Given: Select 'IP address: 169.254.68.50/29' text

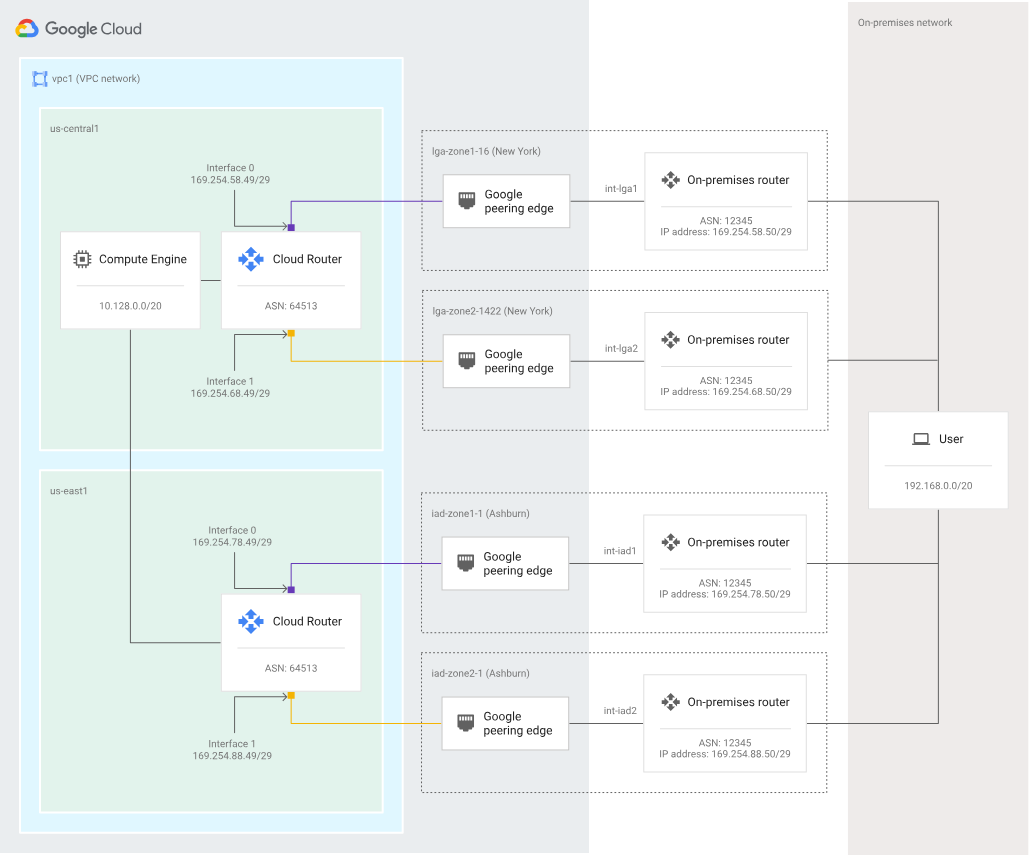Looking at the screenshot, I should point(726,392).
